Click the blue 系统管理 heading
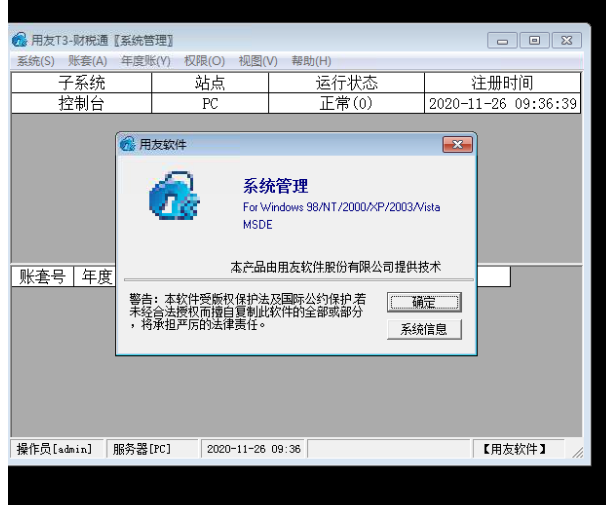 coord(276,186)
